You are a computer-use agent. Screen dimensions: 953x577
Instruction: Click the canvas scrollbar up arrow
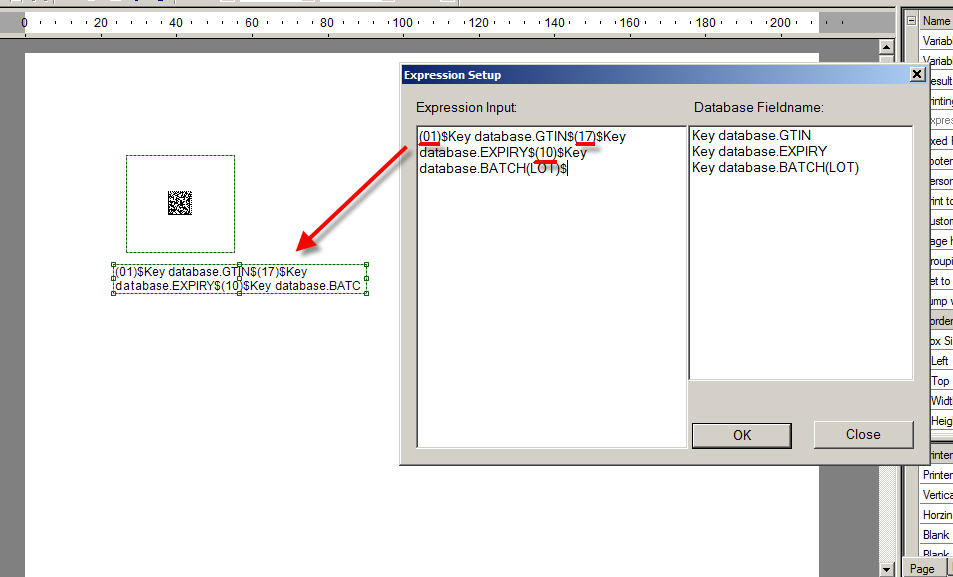tap(887, 47)
